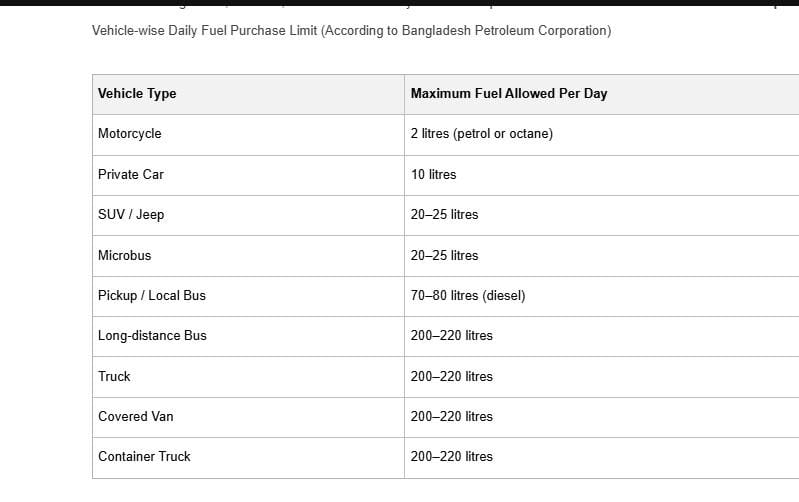Viewport: 799px width, 502px height.
Task: Select the Container Truck cell
Action: 144,456
